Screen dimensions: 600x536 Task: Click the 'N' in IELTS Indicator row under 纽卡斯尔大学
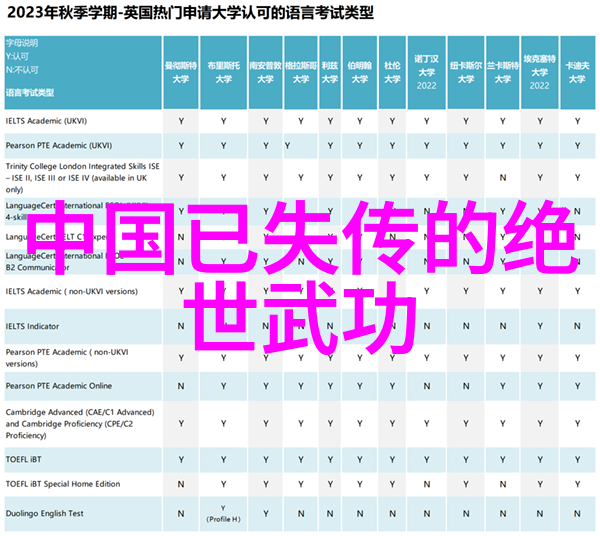466,326
